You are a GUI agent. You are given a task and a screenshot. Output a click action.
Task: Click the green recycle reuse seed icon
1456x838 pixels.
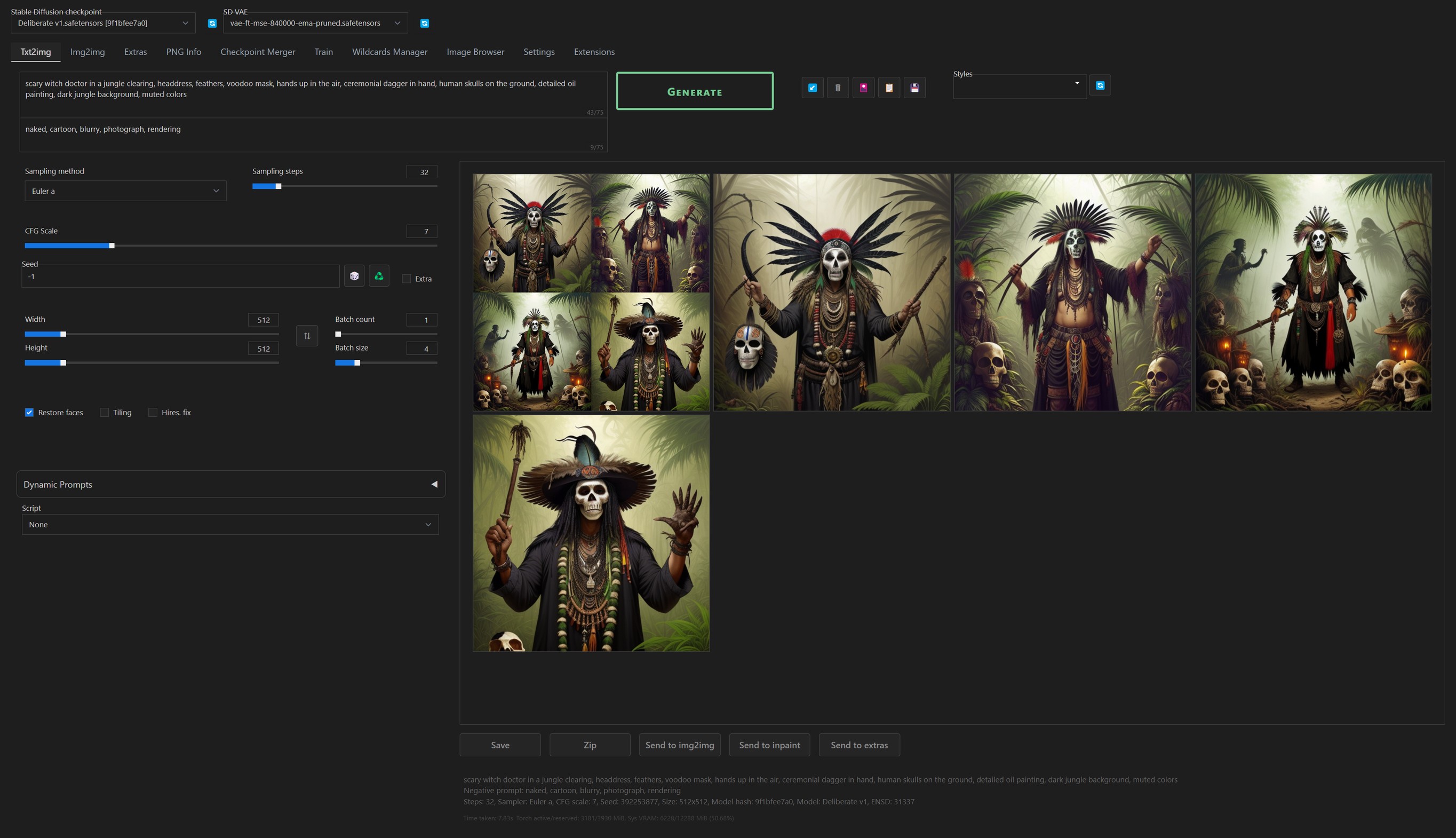click(378, 276)
